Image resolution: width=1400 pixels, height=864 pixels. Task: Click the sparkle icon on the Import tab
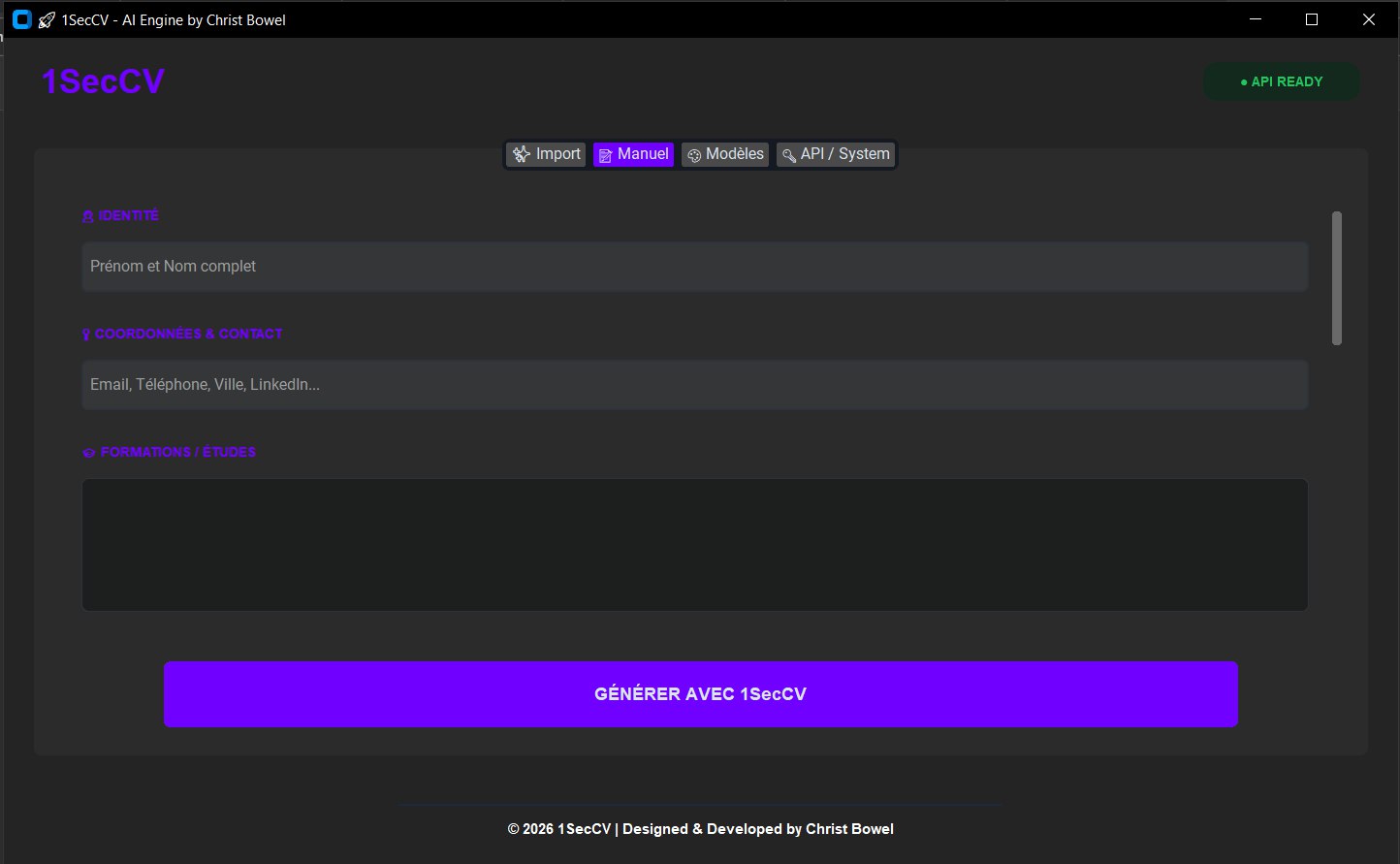tap(522, 154)
